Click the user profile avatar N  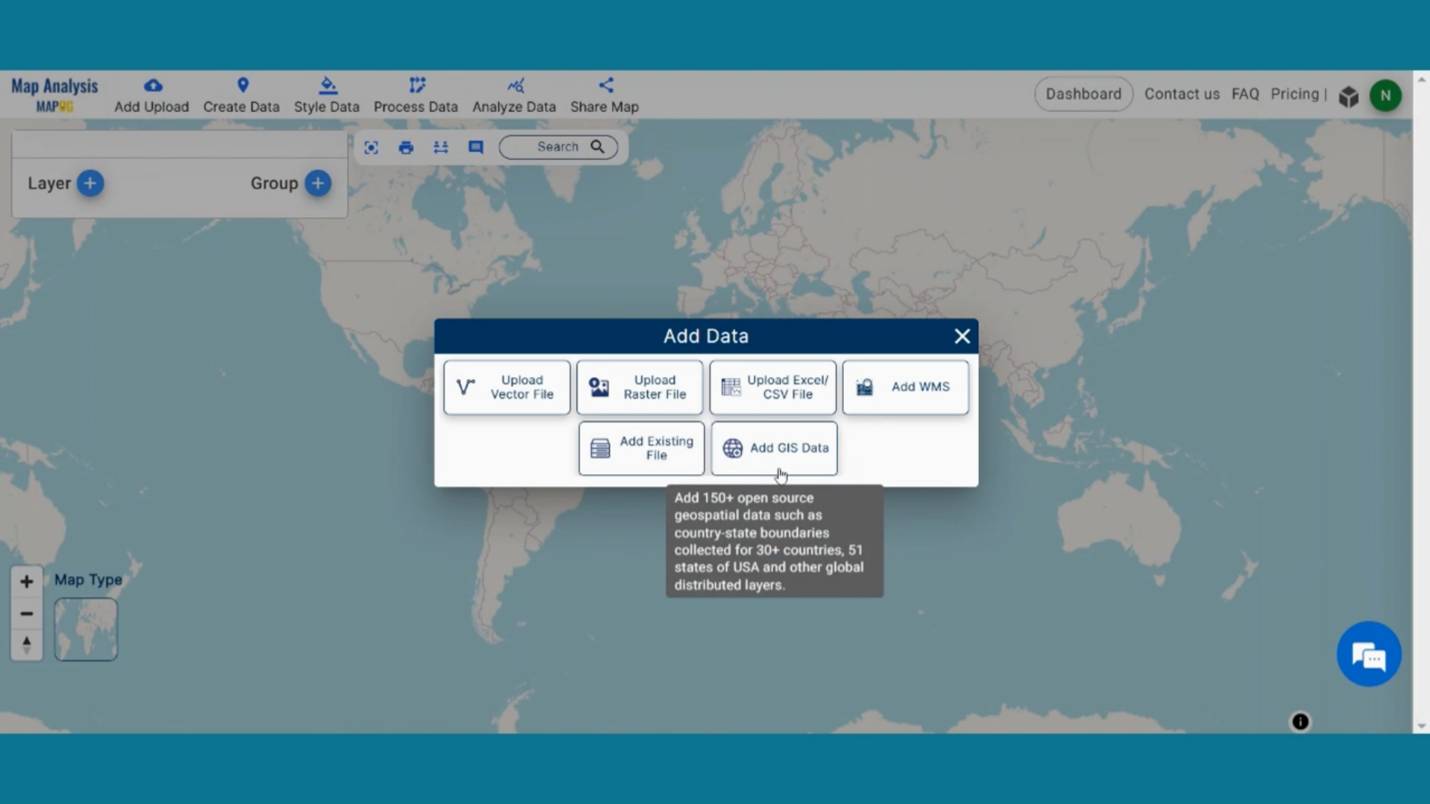1385,96
